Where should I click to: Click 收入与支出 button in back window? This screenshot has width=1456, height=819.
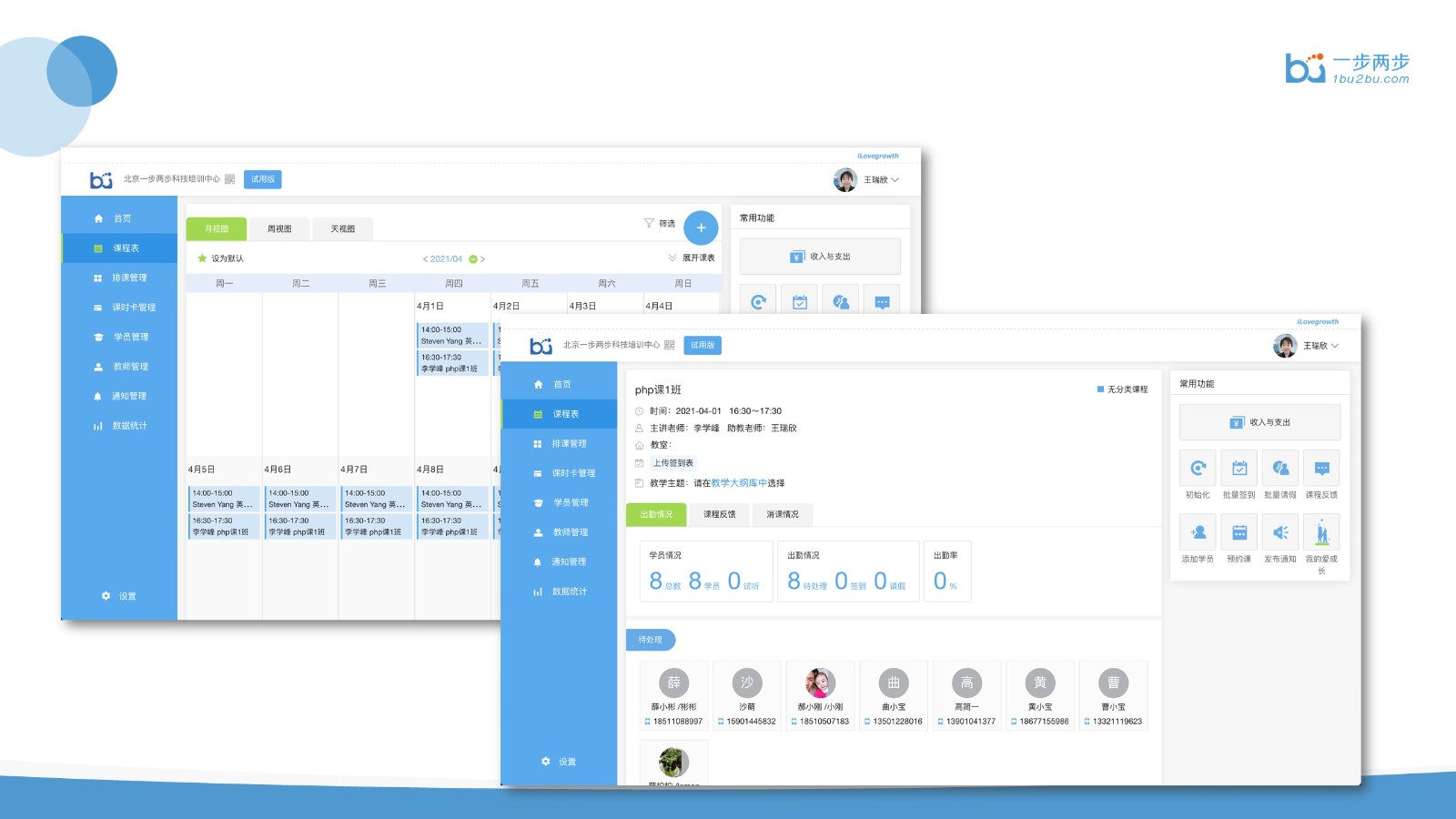point(820,257)
